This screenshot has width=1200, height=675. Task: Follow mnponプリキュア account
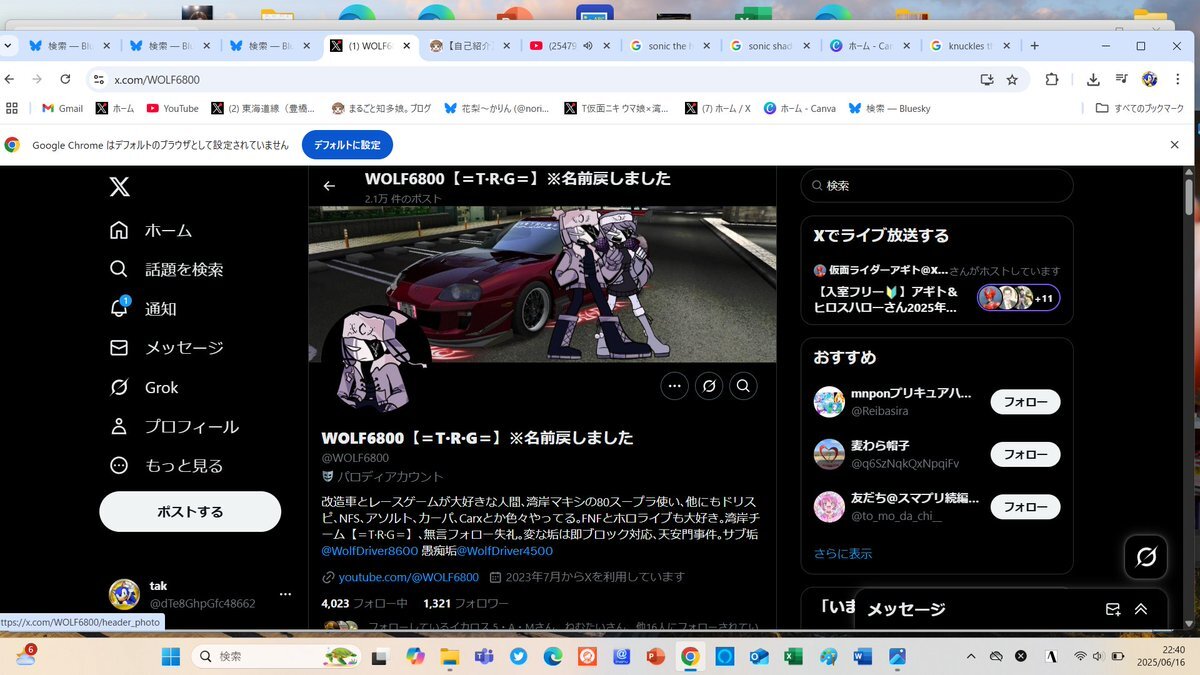click(x=1025, y=402)
